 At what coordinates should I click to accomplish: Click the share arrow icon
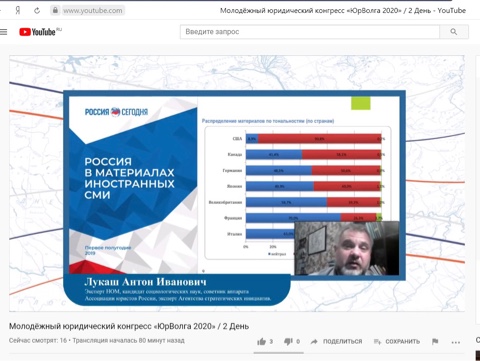pyautogui.click(x=314, y=342)
